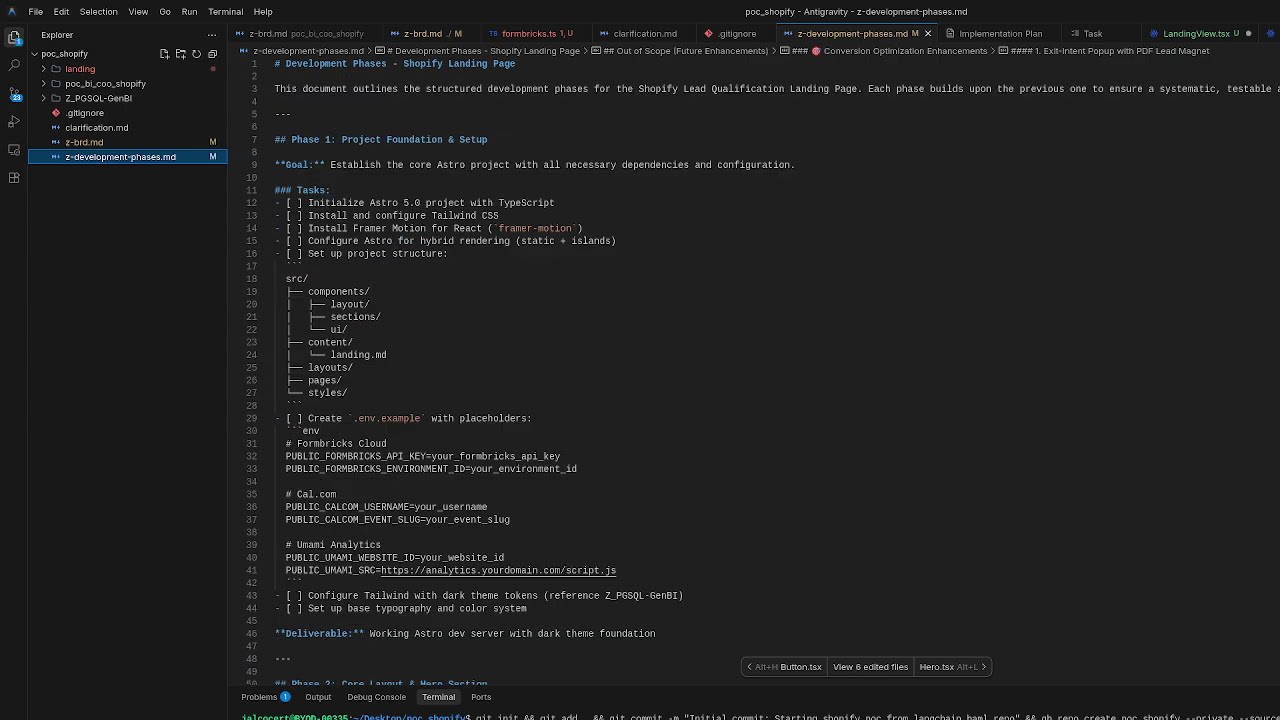Click the previous edit arrow beside Button.tsx
Viewport: 1280px width, 720px height.
[x=748, y=667]
